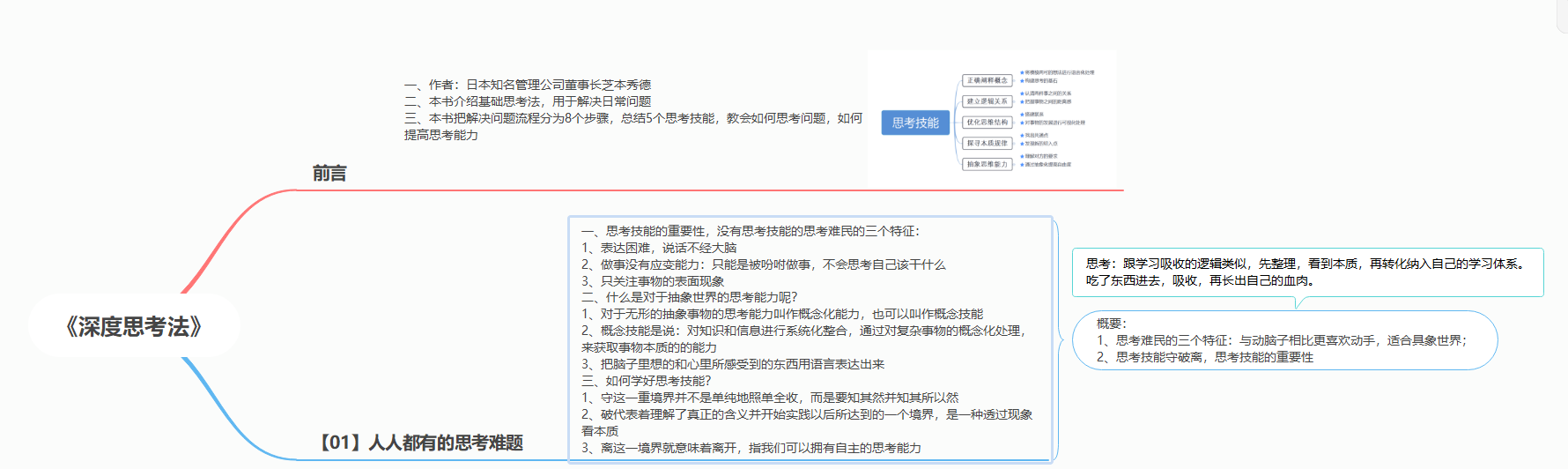Screen dimensions: 1568x469
Task: Click the line 3、把脑子里想的和心里所感受到的
Action: [733, 364]
